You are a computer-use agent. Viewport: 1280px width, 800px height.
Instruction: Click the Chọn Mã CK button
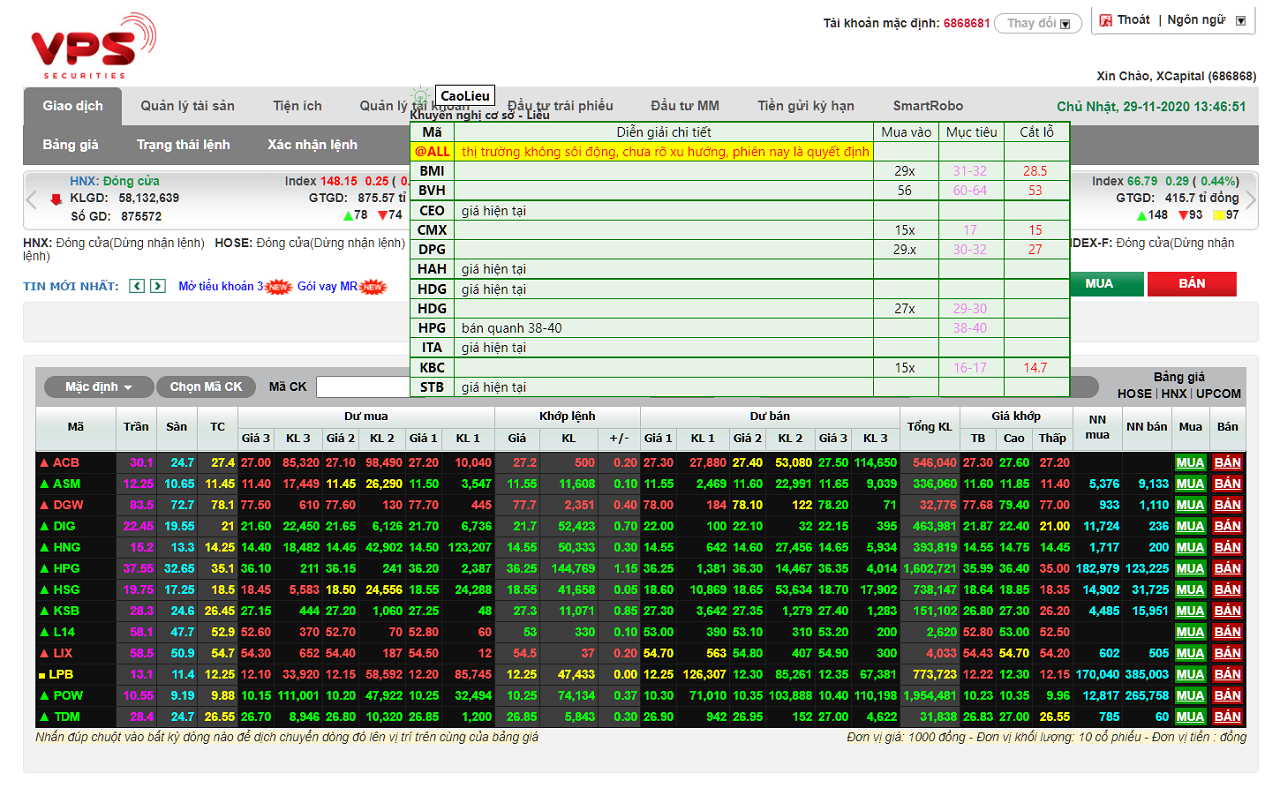[x=206, y=387]
